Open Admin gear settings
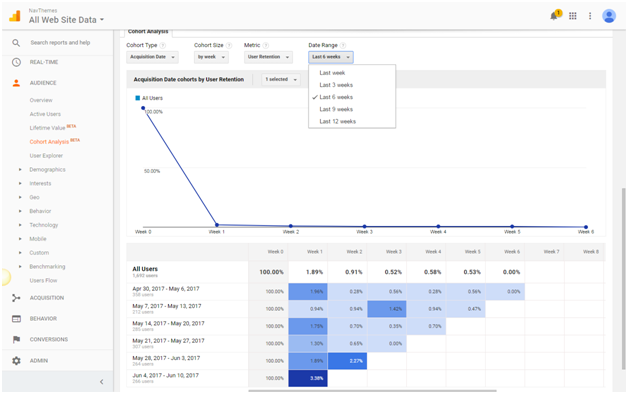628x394 pixels. [x=16, y=361]
